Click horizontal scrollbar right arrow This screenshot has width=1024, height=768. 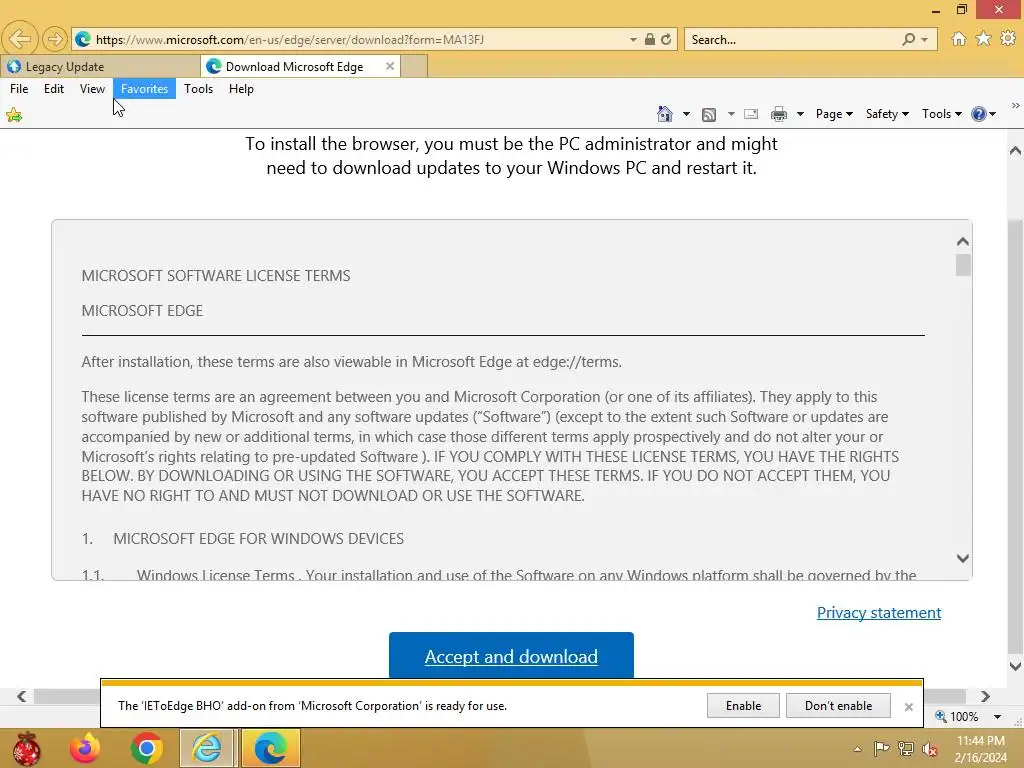985,697
